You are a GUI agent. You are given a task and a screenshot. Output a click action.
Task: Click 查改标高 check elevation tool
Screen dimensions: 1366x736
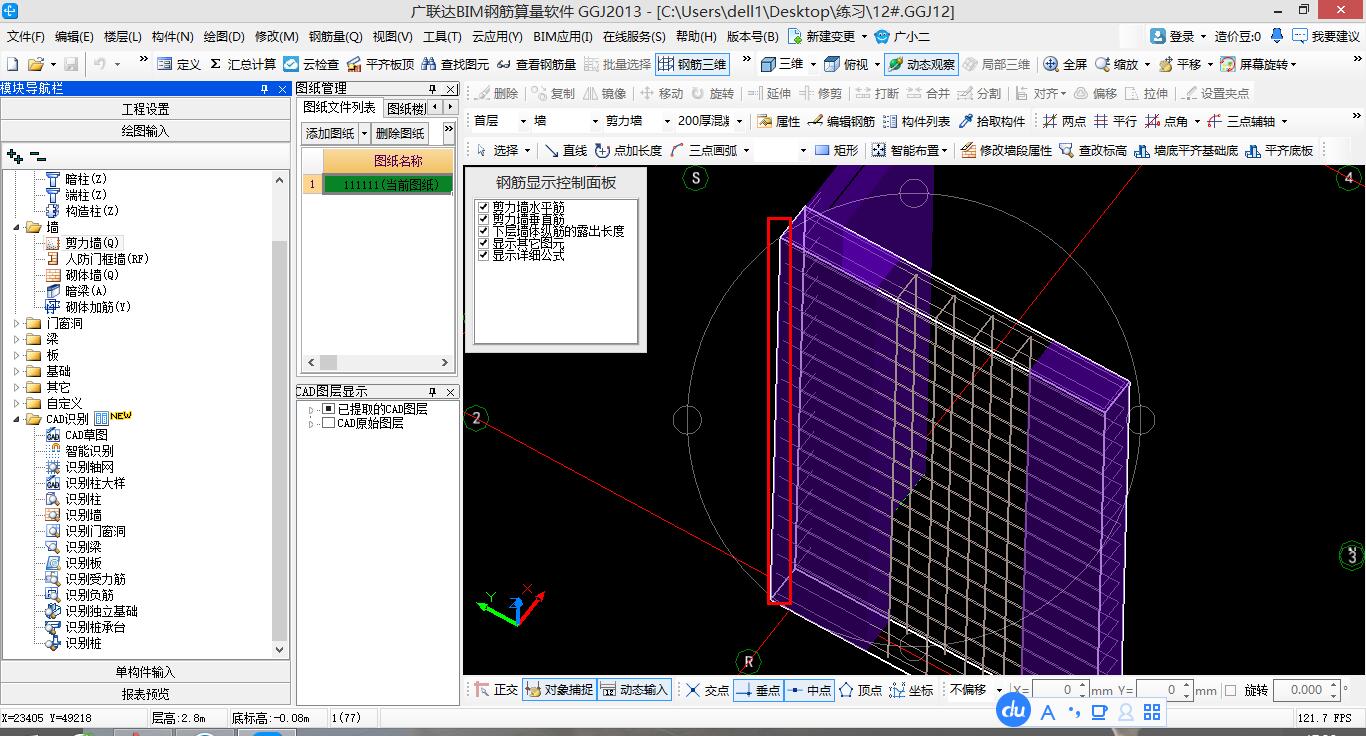click(1093, 150)
